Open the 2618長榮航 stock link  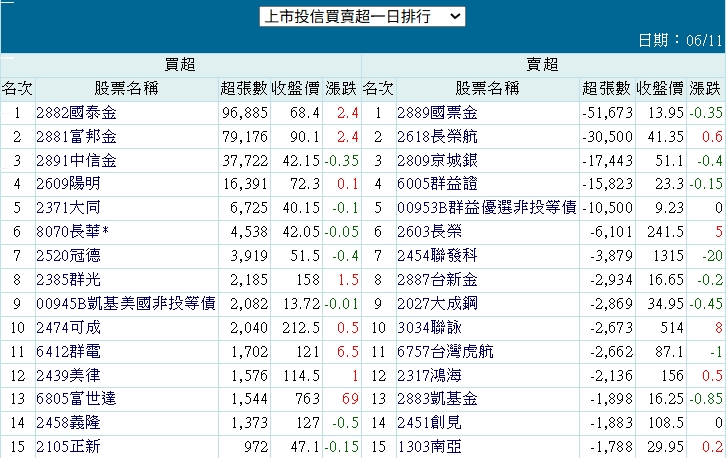(437, 137)
